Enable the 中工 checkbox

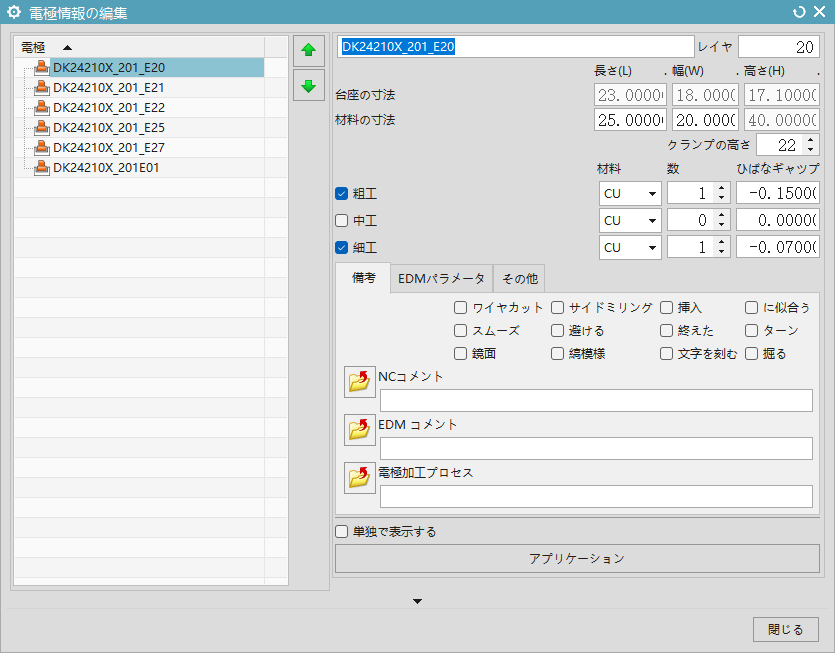pyautogui.click(x=342, y=220)
